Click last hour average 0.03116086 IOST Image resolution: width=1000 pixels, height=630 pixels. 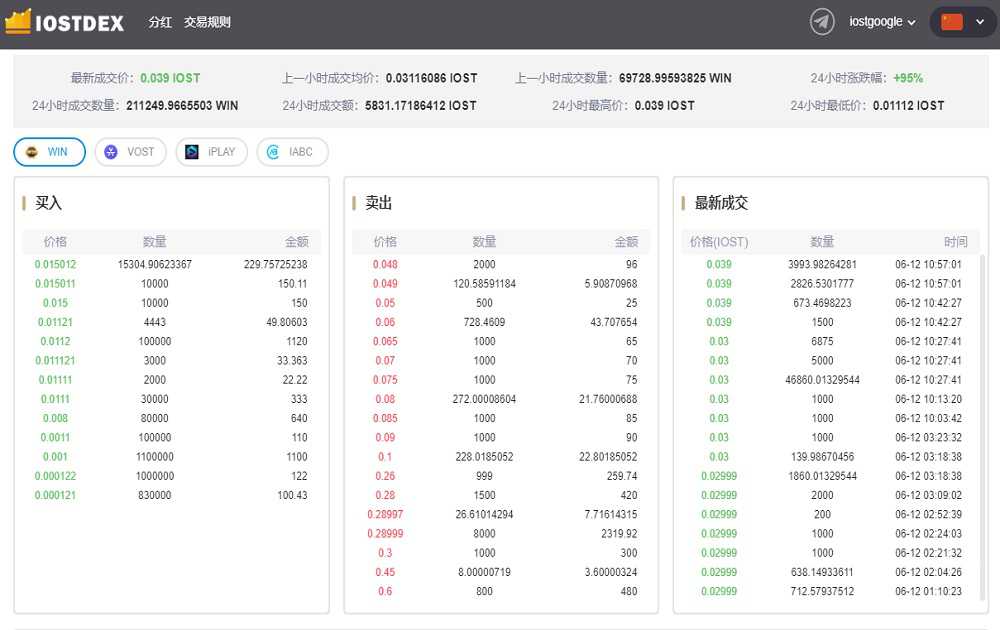431,78
